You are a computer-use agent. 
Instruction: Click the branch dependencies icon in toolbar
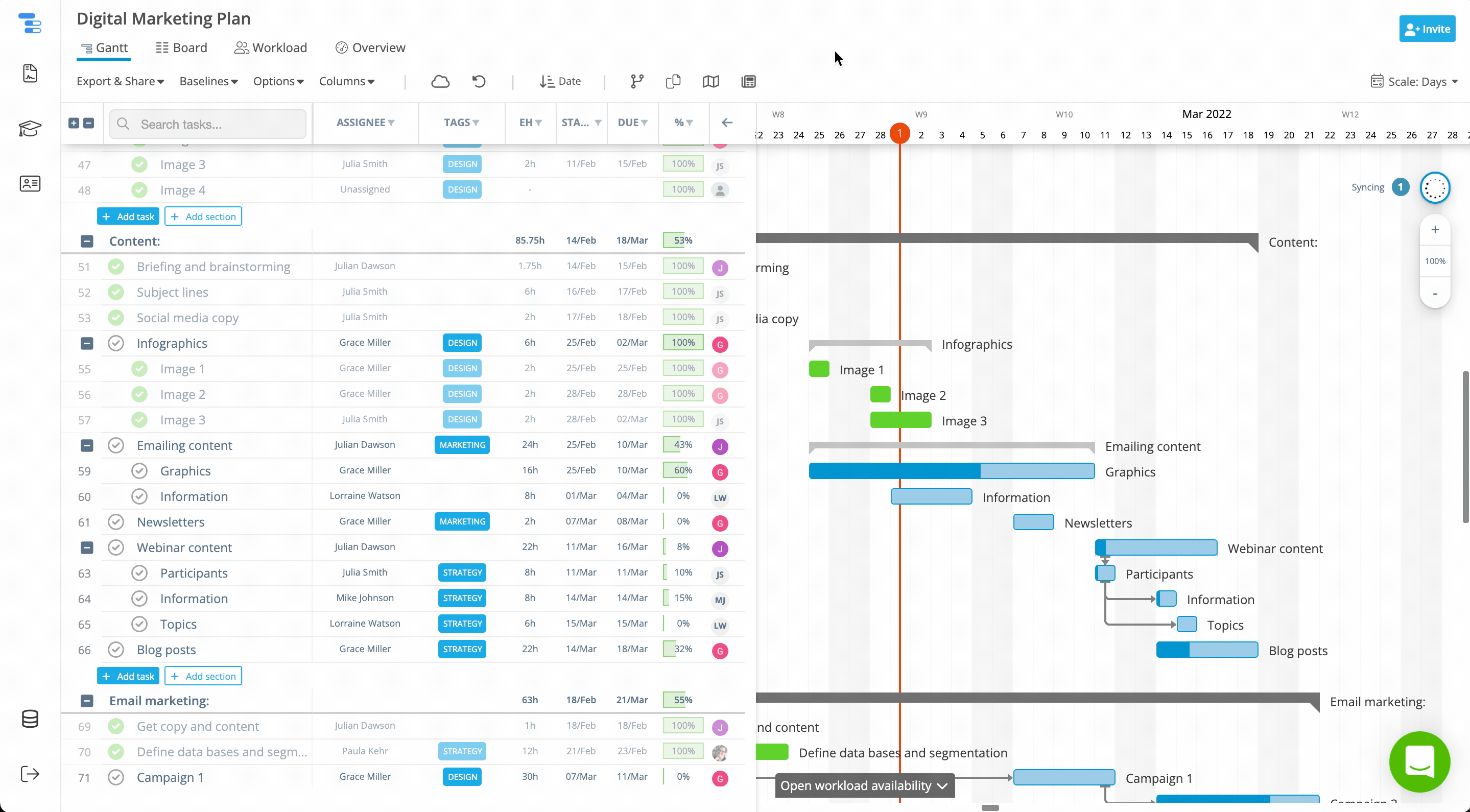pos(637,82)
